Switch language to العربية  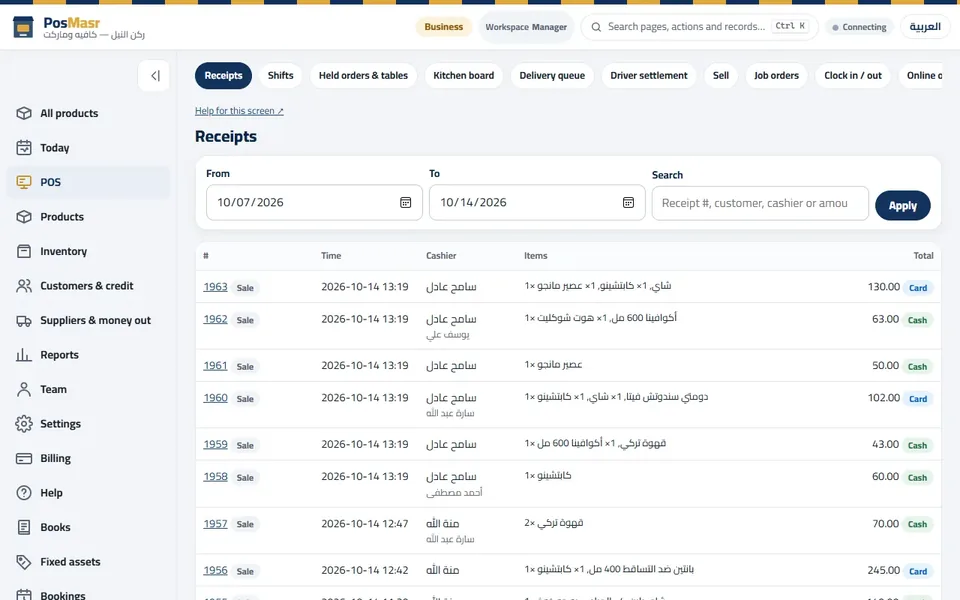click(x=924, y=27)
